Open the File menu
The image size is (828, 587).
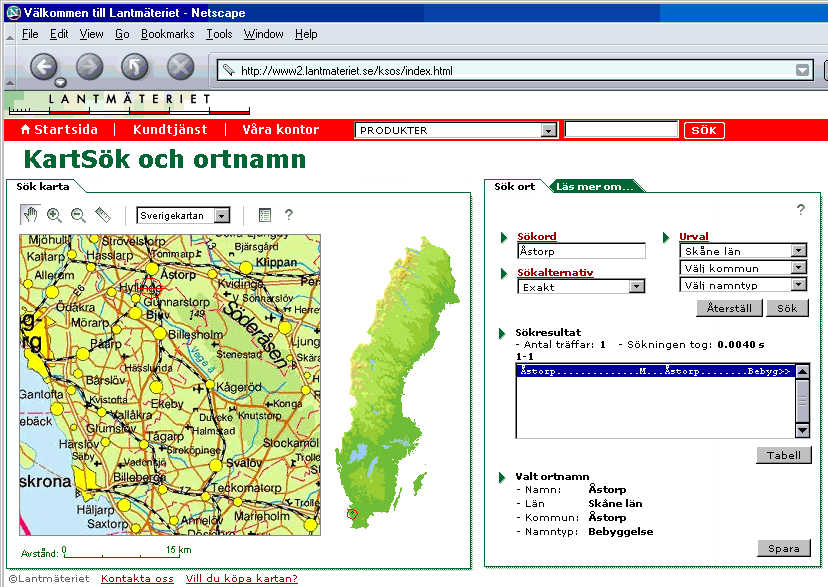30,34
